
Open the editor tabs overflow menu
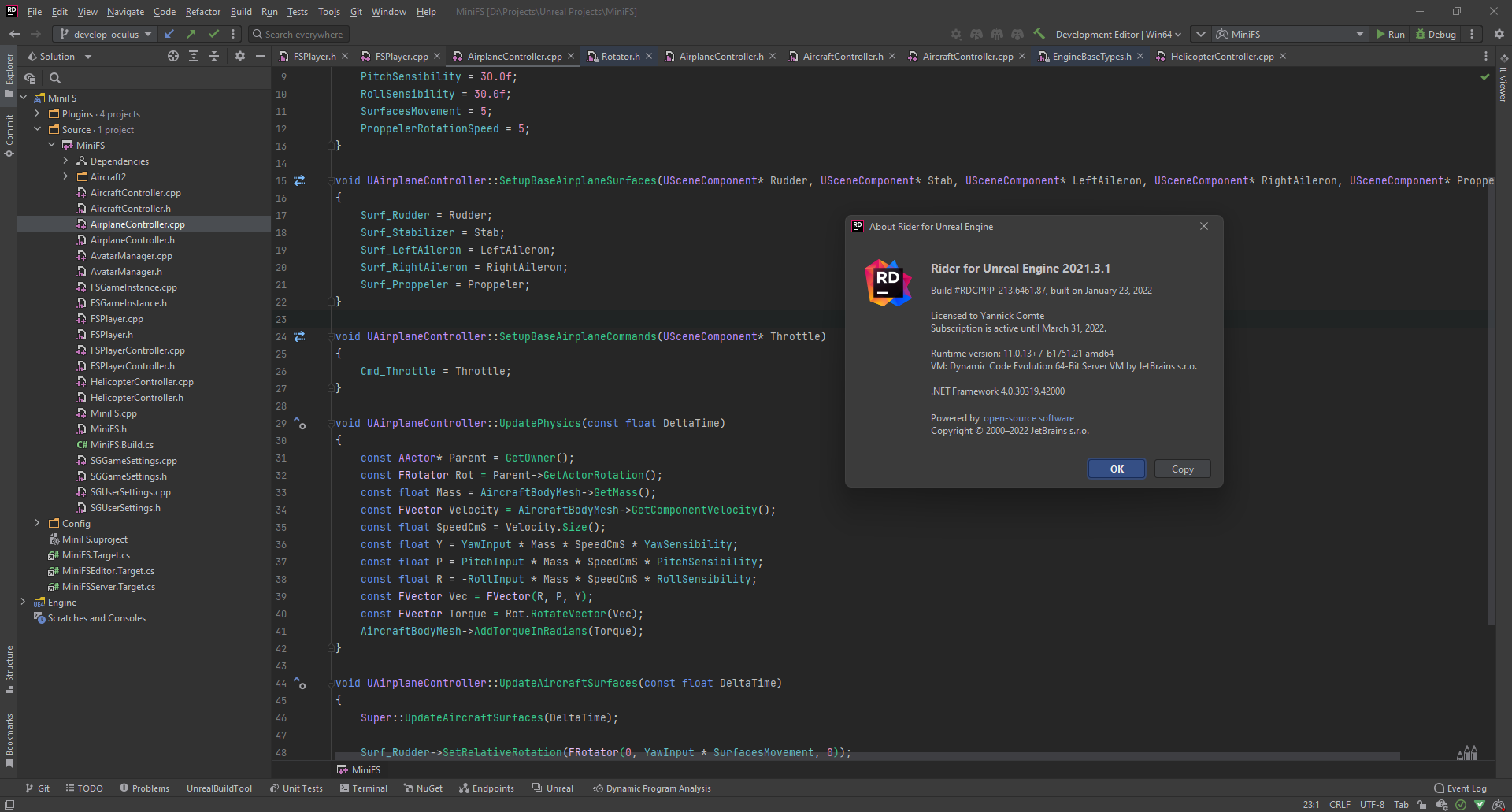pos(1486,57)
